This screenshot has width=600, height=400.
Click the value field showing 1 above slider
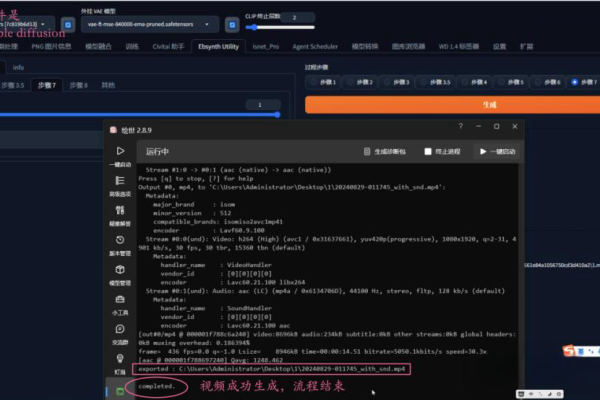click(x=263, y=104)
